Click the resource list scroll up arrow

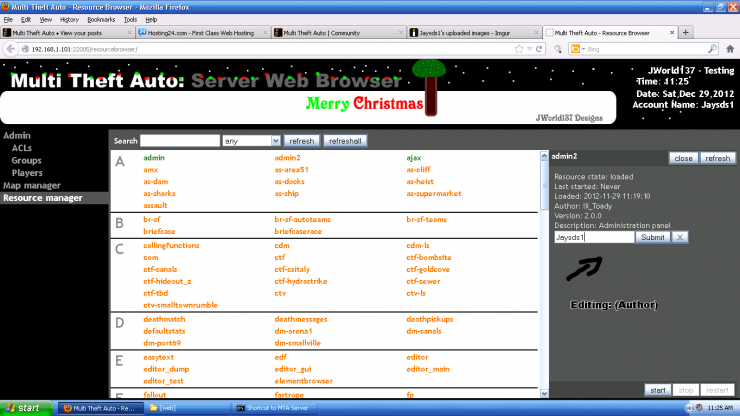[x=544, y=156]
